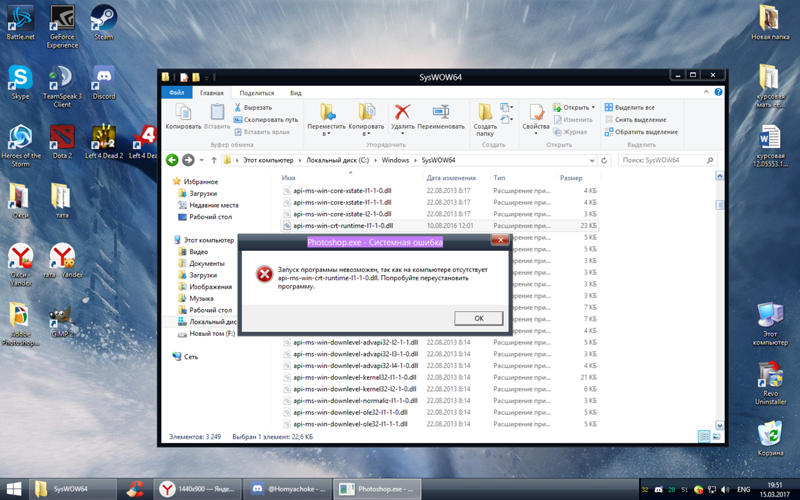
Task: Switch to the Вид ribbon tab
Action: tap(296, 93)
